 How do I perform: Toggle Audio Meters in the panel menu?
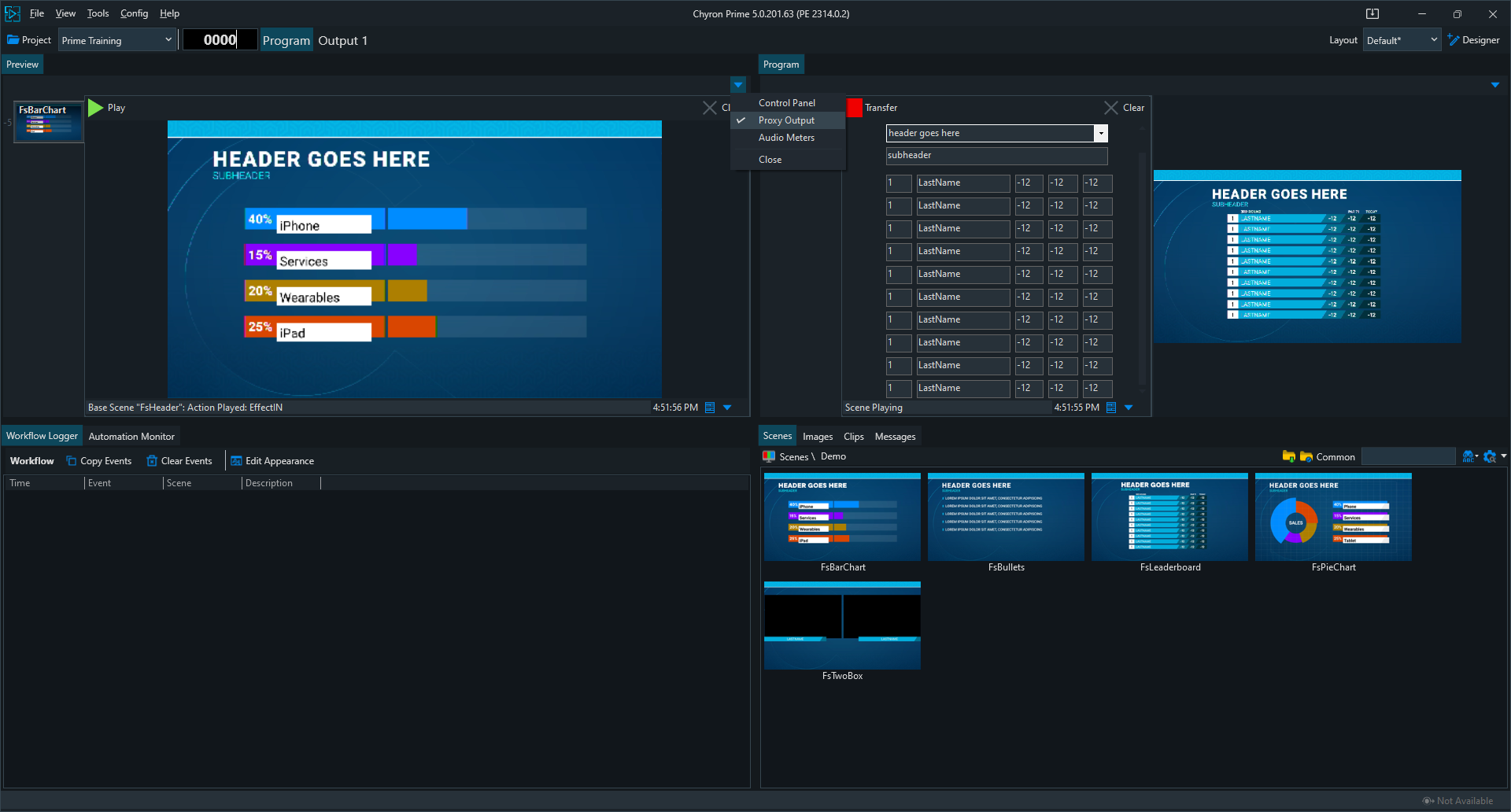point(786,138)
